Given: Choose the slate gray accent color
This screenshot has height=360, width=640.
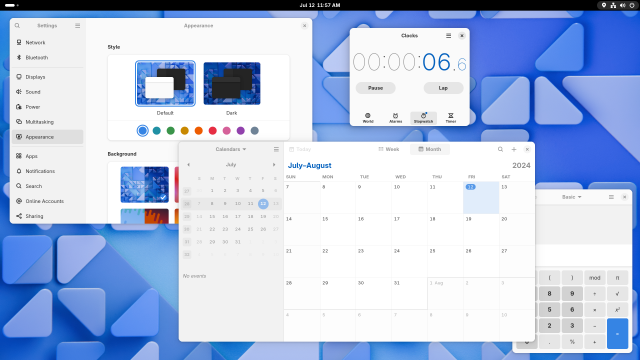Looking at the screenshot, I should (x=255, y=131).
